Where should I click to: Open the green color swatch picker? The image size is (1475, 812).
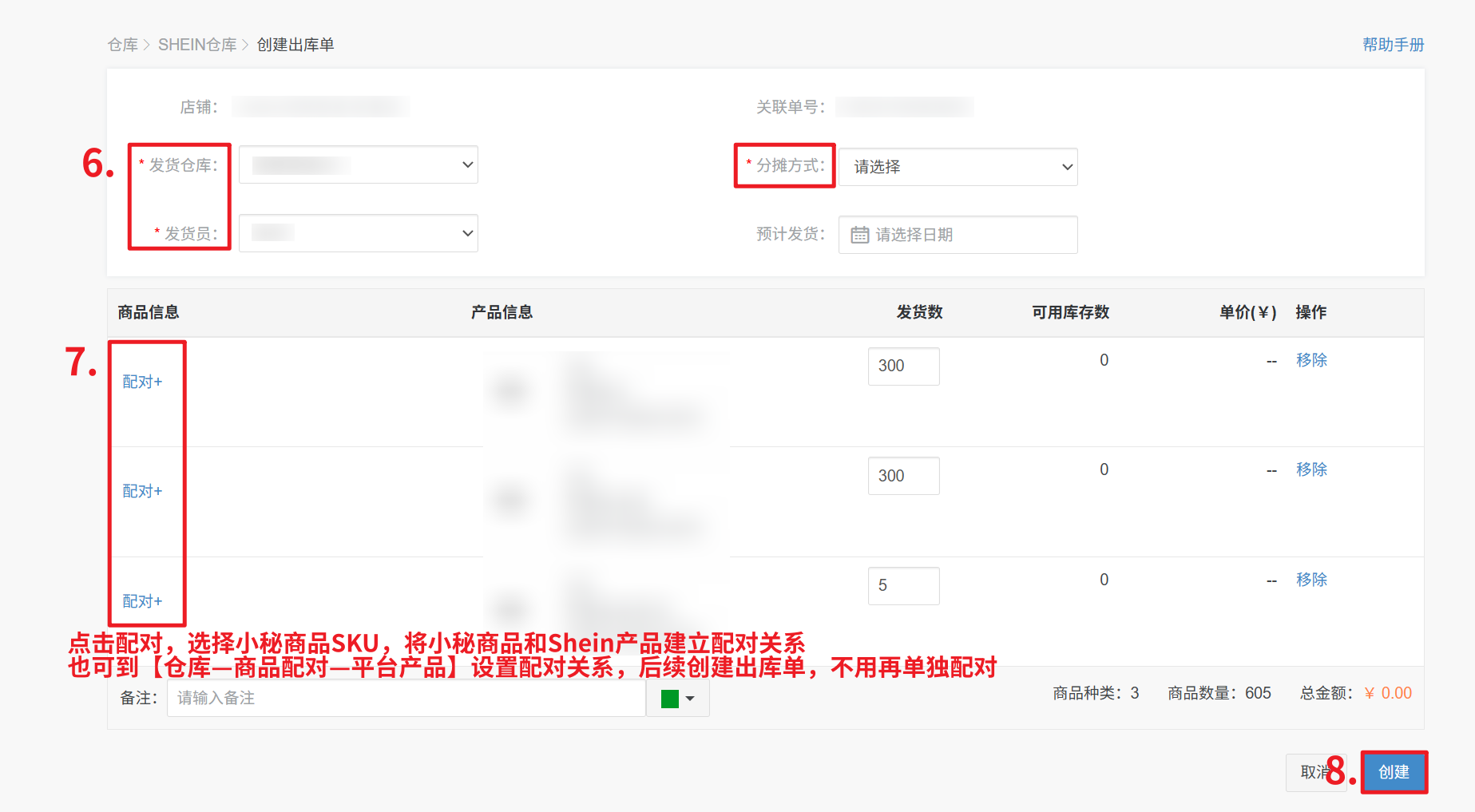pyautogui.click(x=677, y=699)
